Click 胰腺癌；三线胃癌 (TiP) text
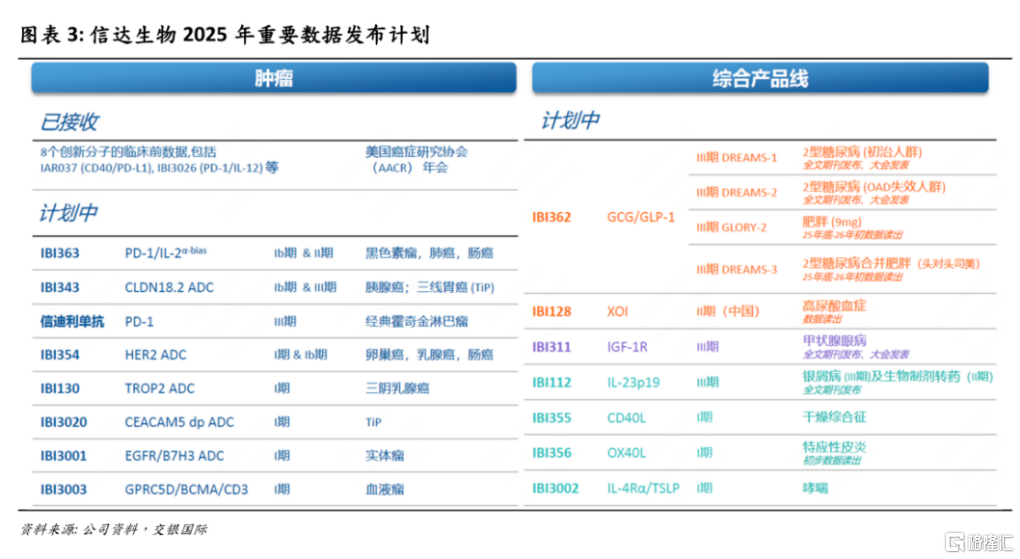 [430, 288]
